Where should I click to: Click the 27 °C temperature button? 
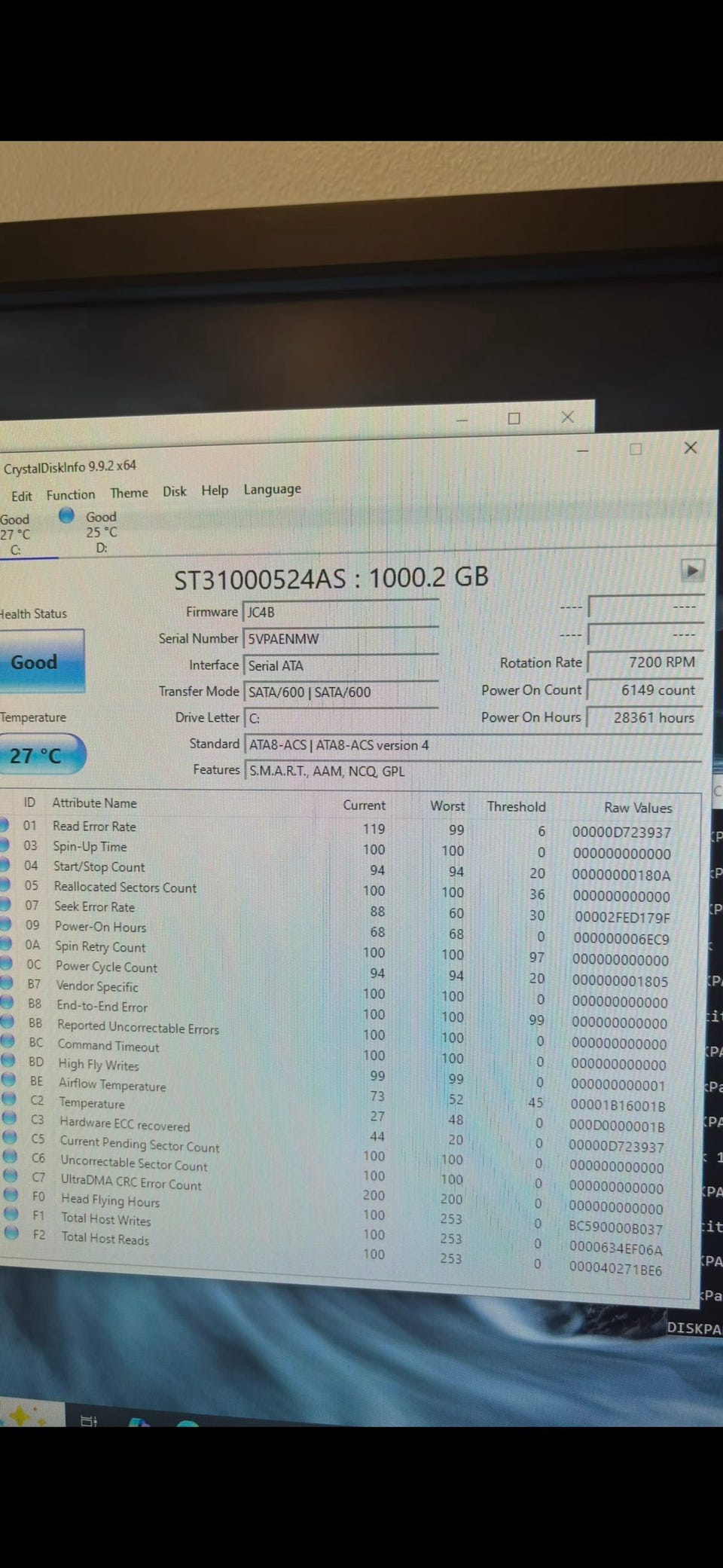[x=42, y=755]
